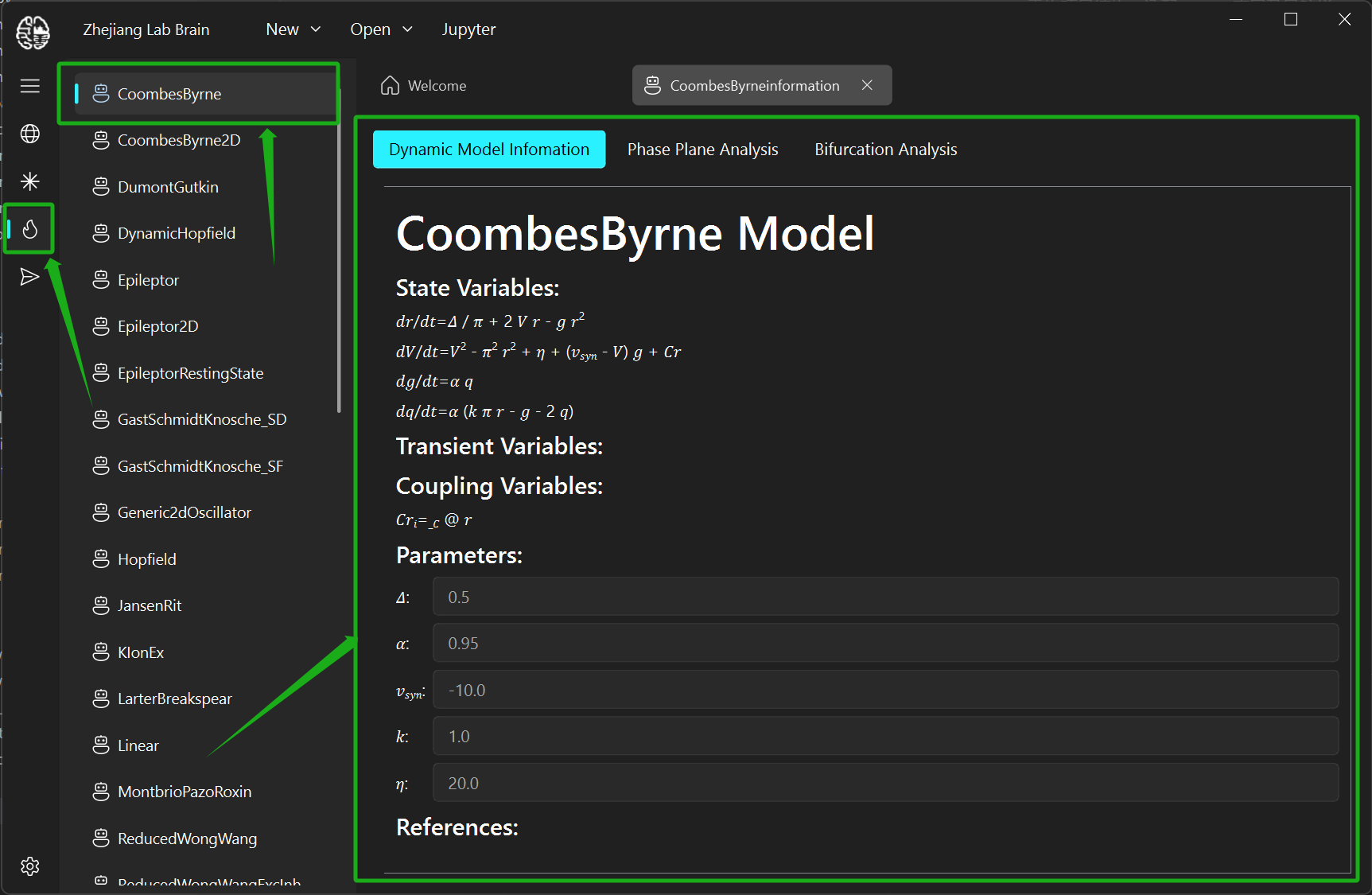Click the robot icon beside Epileptor2D
The width and height of the screenshot is (1372, 895).
[101, 326]
